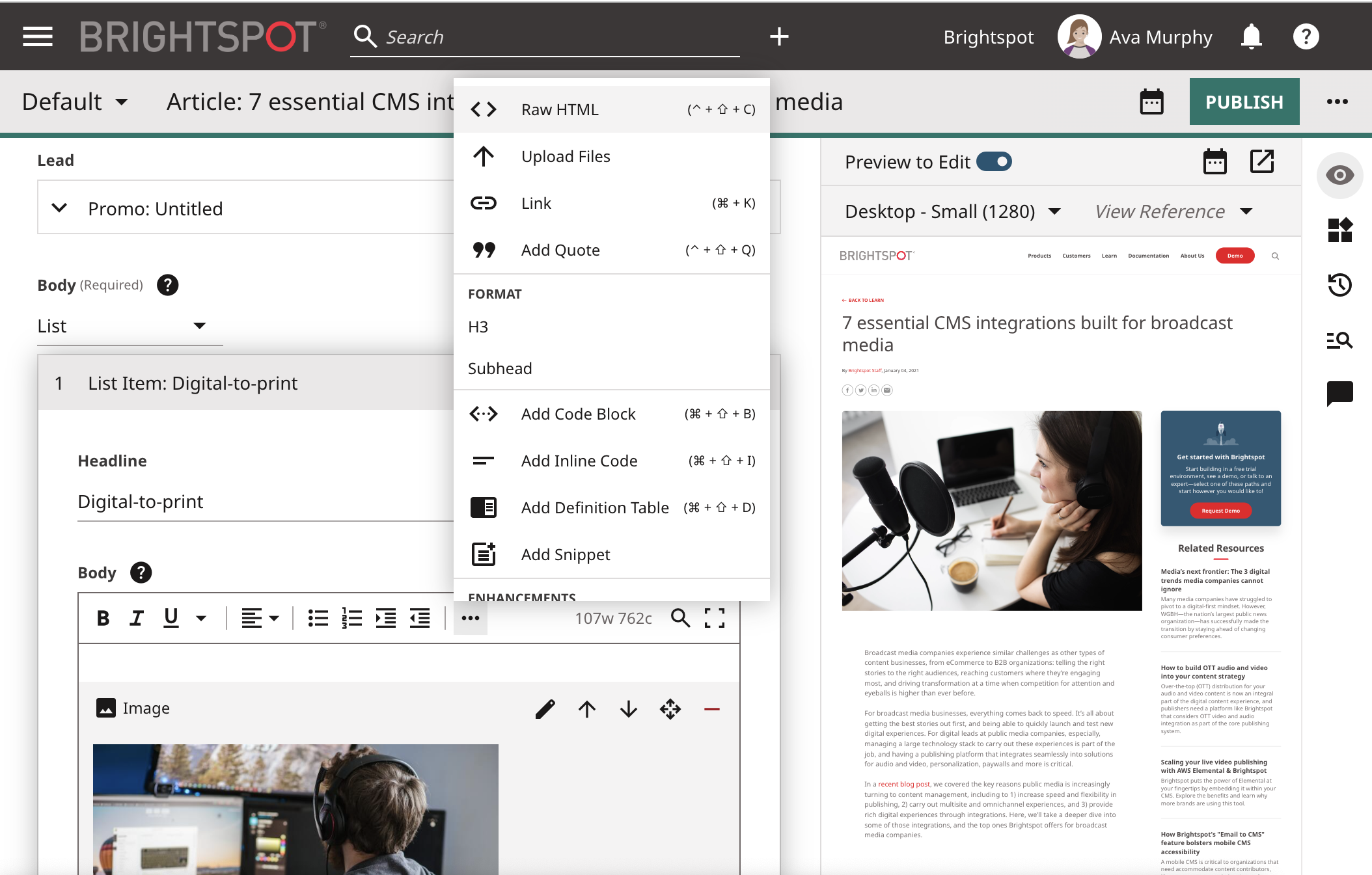Open the Default site dropdown

point(74,101)
